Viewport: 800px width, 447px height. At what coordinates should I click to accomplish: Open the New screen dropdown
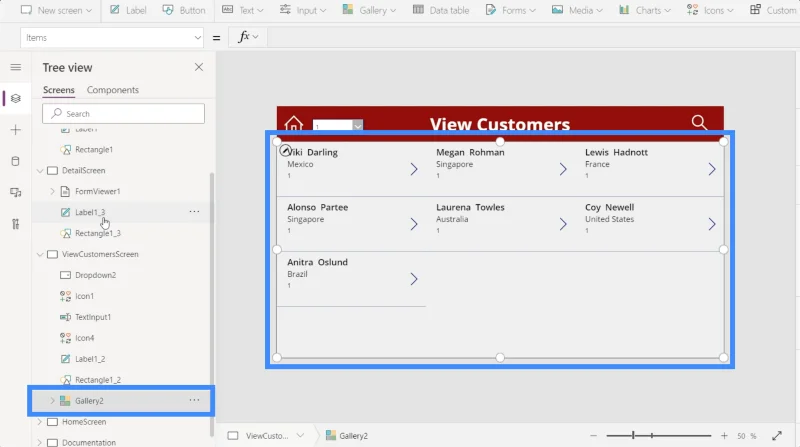(56, 10)
